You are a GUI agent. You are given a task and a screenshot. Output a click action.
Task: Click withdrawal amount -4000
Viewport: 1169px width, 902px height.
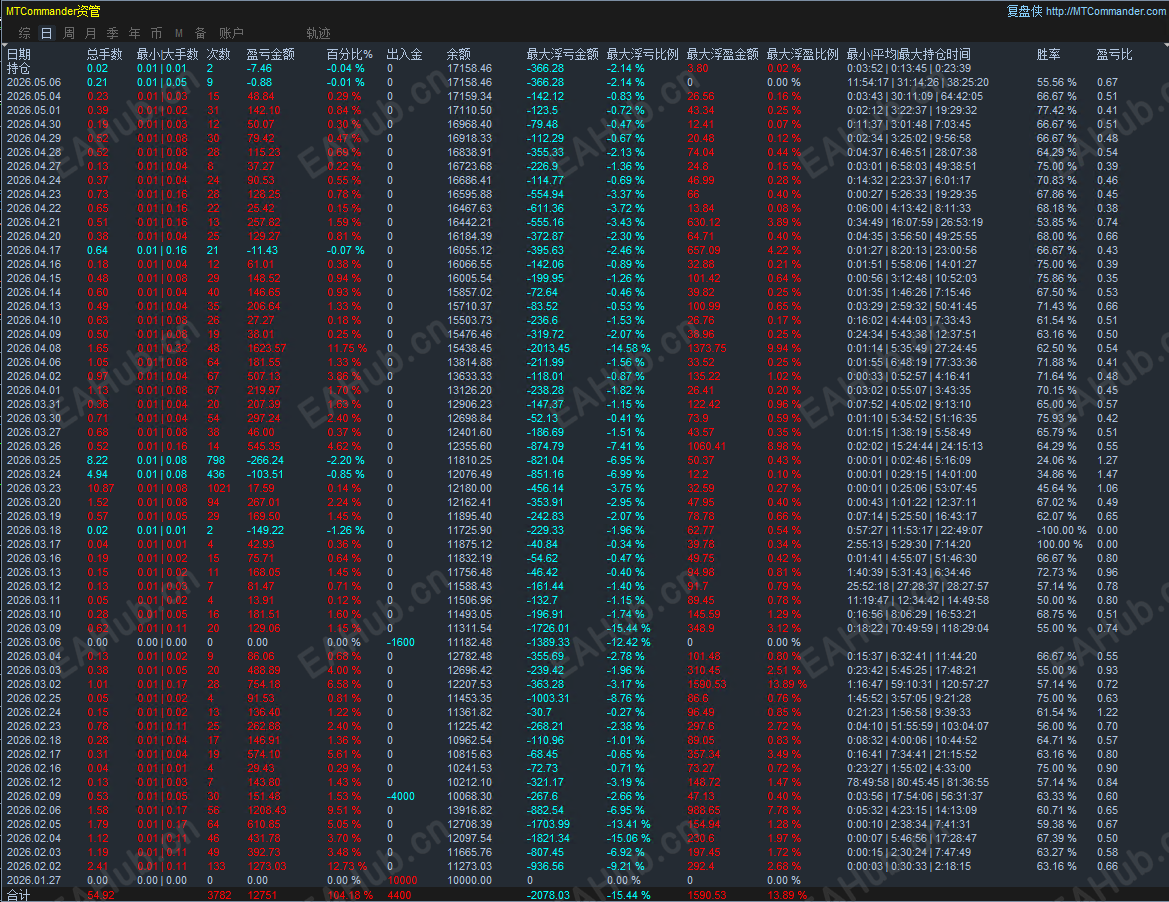coord(401,796)
